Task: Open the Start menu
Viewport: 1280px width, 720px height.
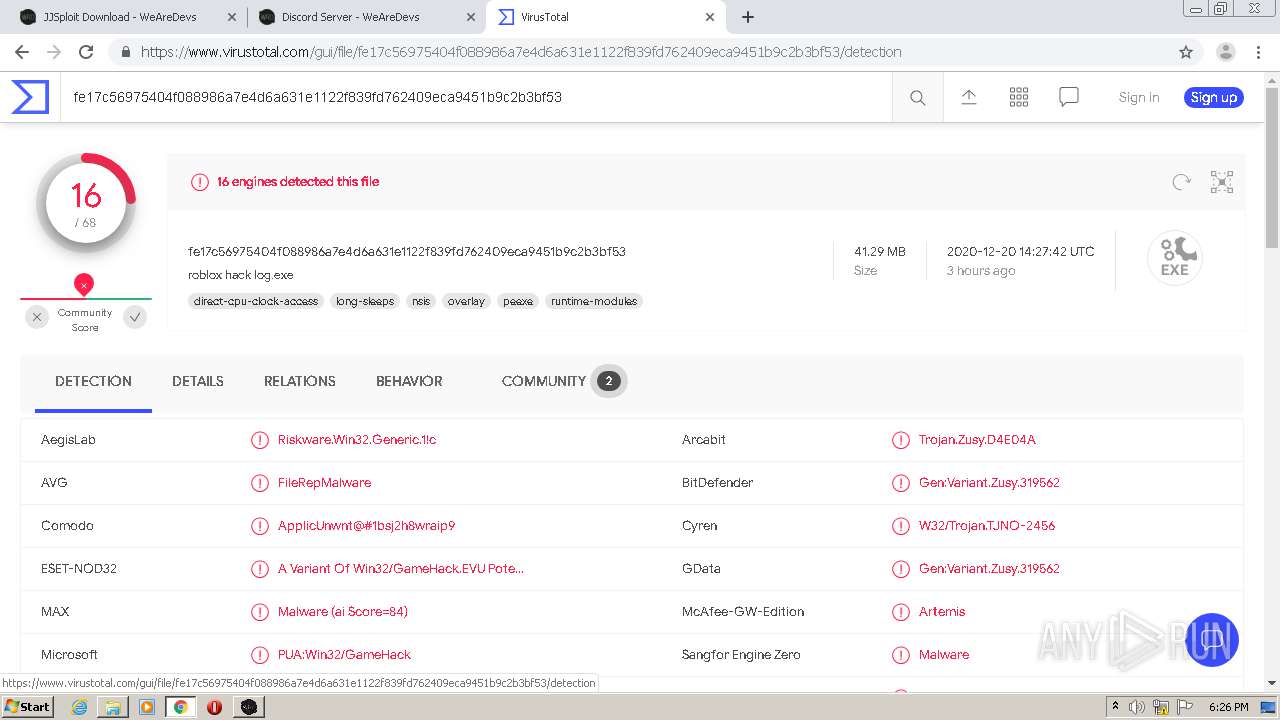Action: pos(27,707)
